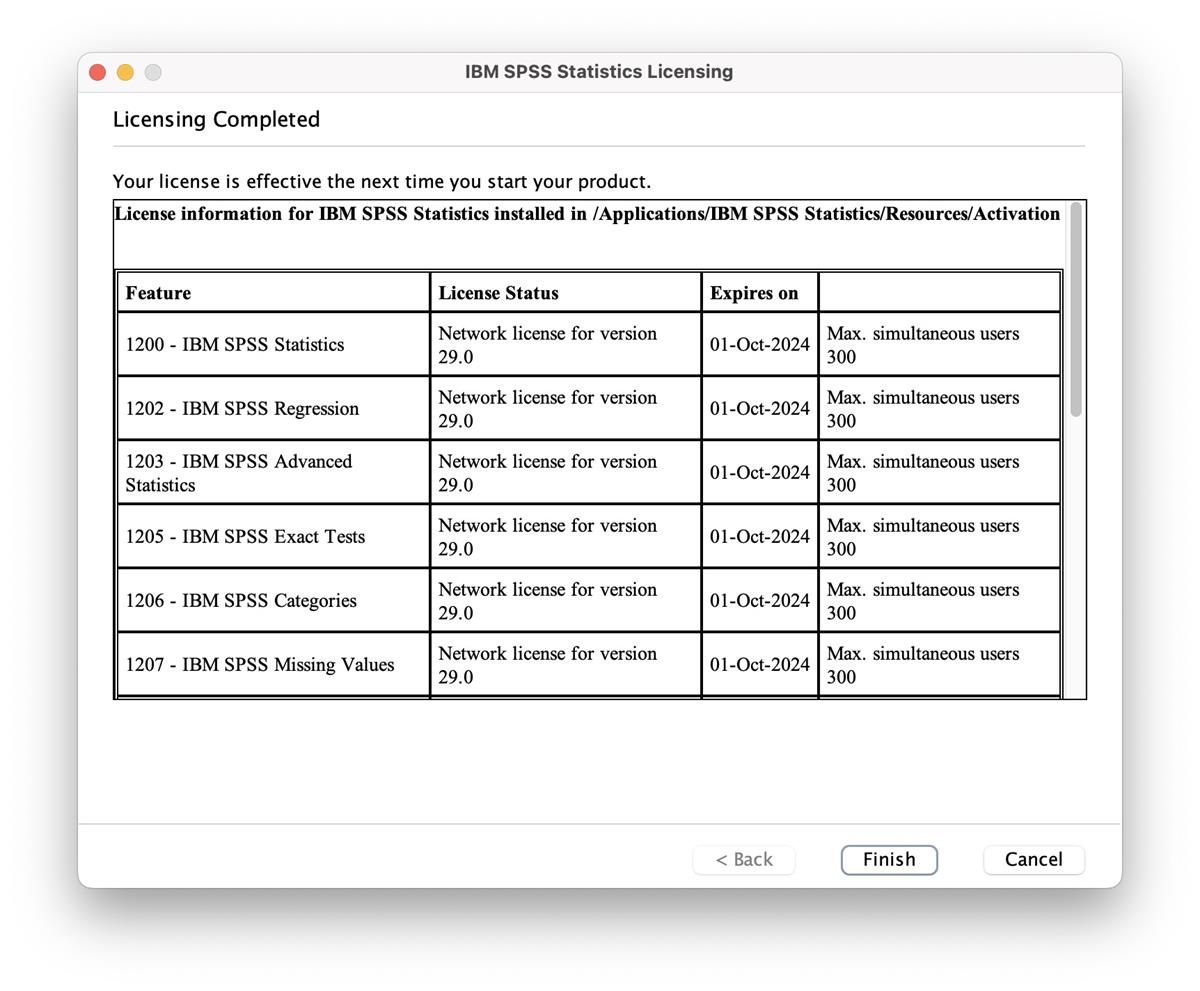
Task: Click 'Max. simultaneous users 300' in 1200 row
Action: pyautogui.click(x=939, y=344)
